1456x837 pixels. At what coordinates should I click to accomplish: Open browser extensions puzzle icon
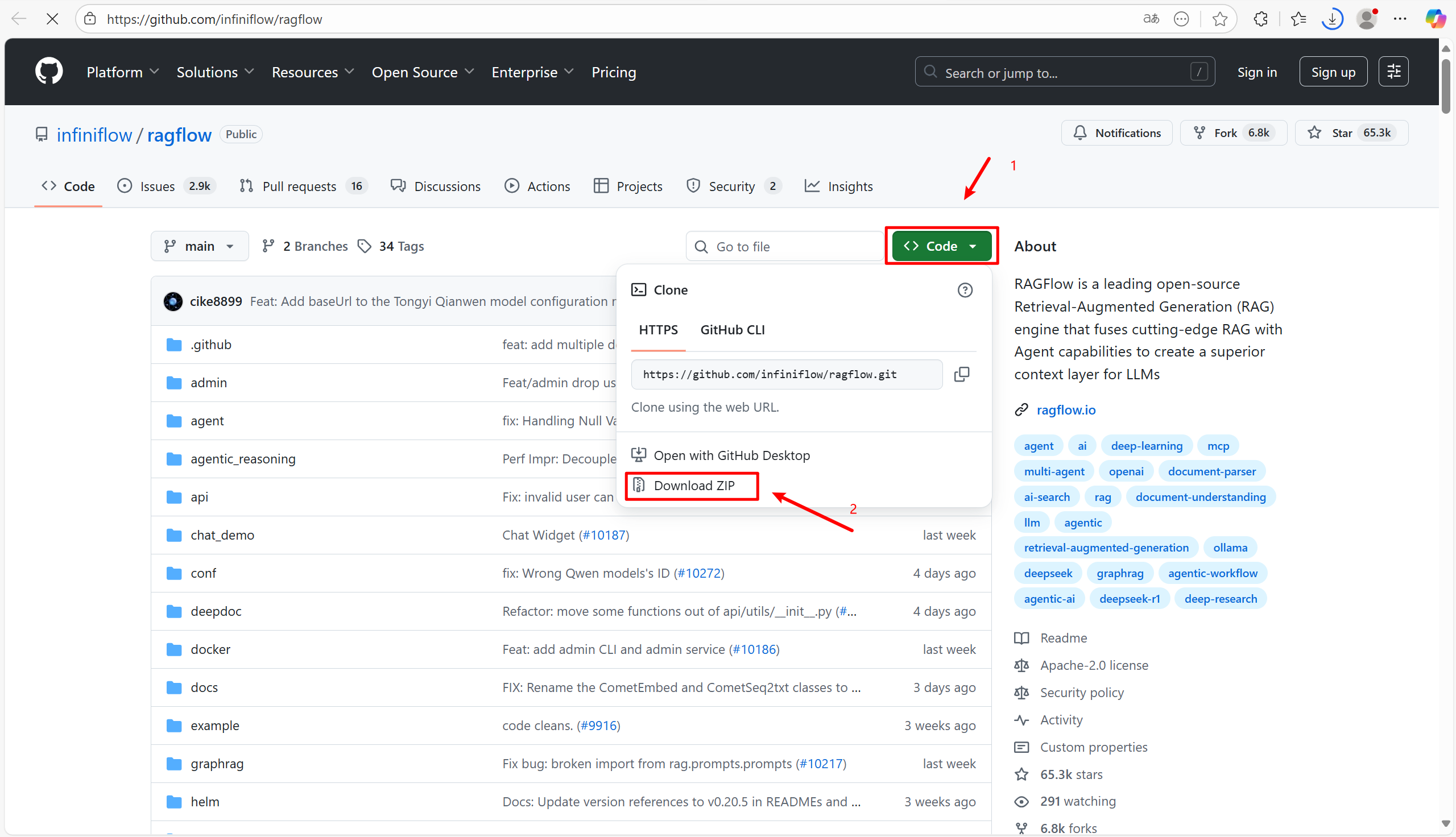1260,19
